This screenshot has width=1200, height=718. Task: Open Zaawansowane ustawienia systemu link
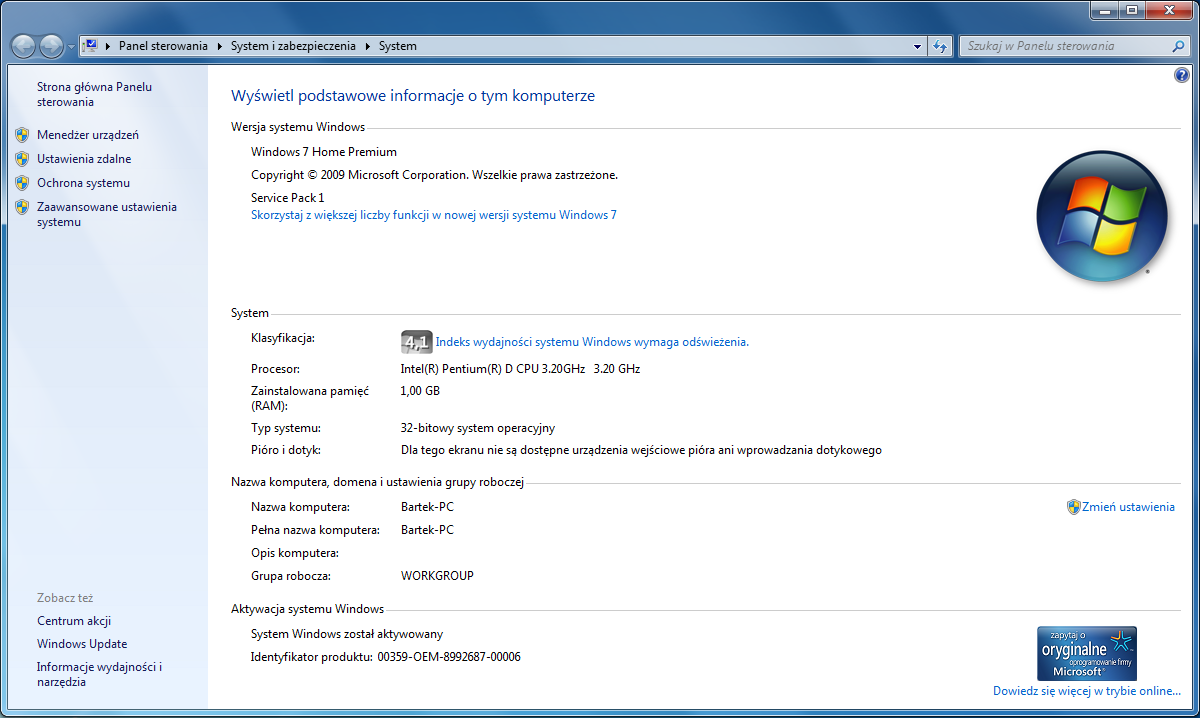[x=106, y=214]
